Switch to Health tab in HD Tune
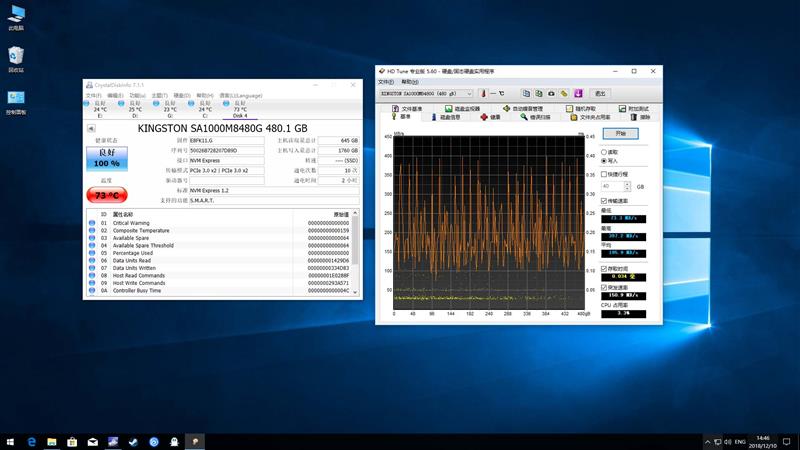 490,117
